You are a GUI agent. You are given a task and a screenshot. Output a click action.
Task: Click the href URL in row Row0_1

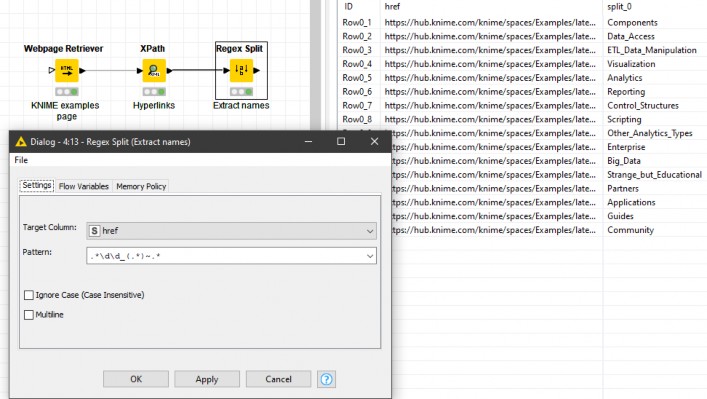pyautogui.click(x=490, y=23)
